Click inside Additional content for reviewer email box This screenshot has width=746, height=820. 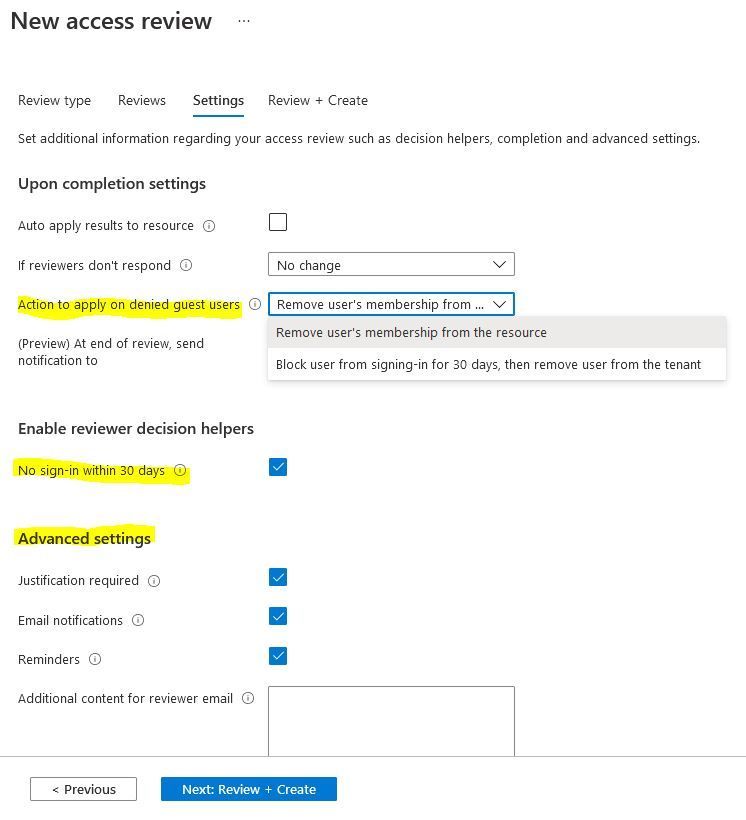(x=391, y=721)
